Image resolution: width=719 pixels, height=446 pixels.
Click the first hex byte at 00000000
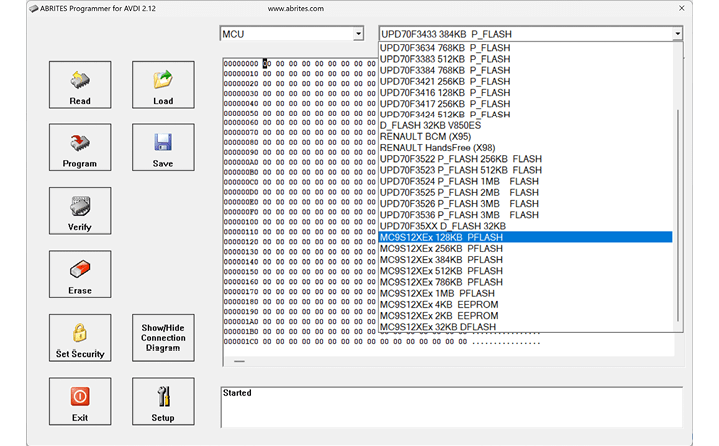(266, 63)
